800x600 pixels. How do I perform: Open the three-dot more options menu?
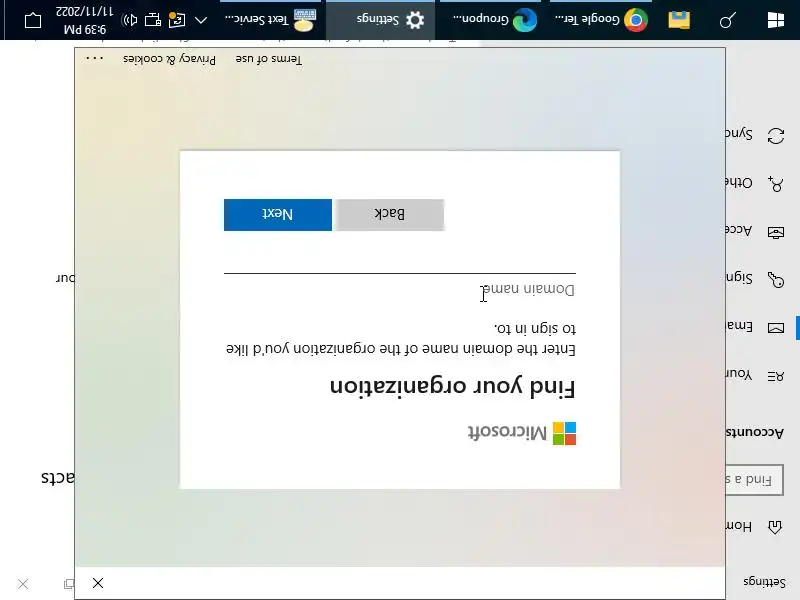(94, 59)
